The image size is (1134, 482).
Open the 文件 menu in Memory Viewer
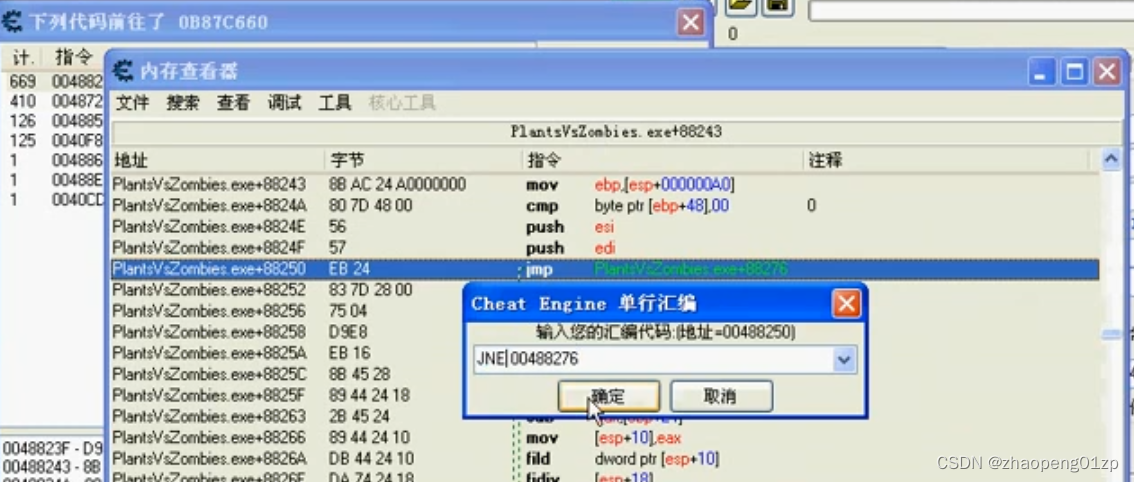132,103
